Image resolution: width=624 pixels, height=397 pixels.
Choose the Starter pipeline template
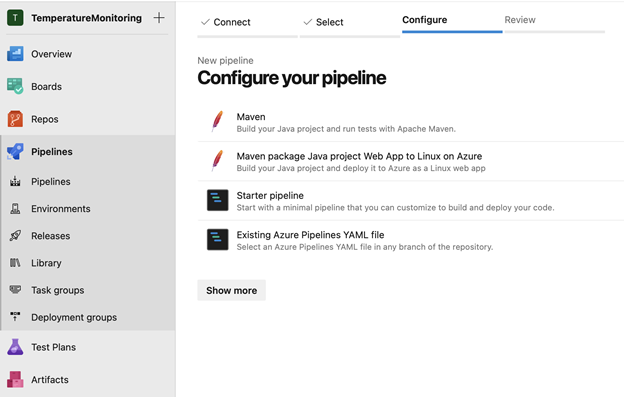411,201
